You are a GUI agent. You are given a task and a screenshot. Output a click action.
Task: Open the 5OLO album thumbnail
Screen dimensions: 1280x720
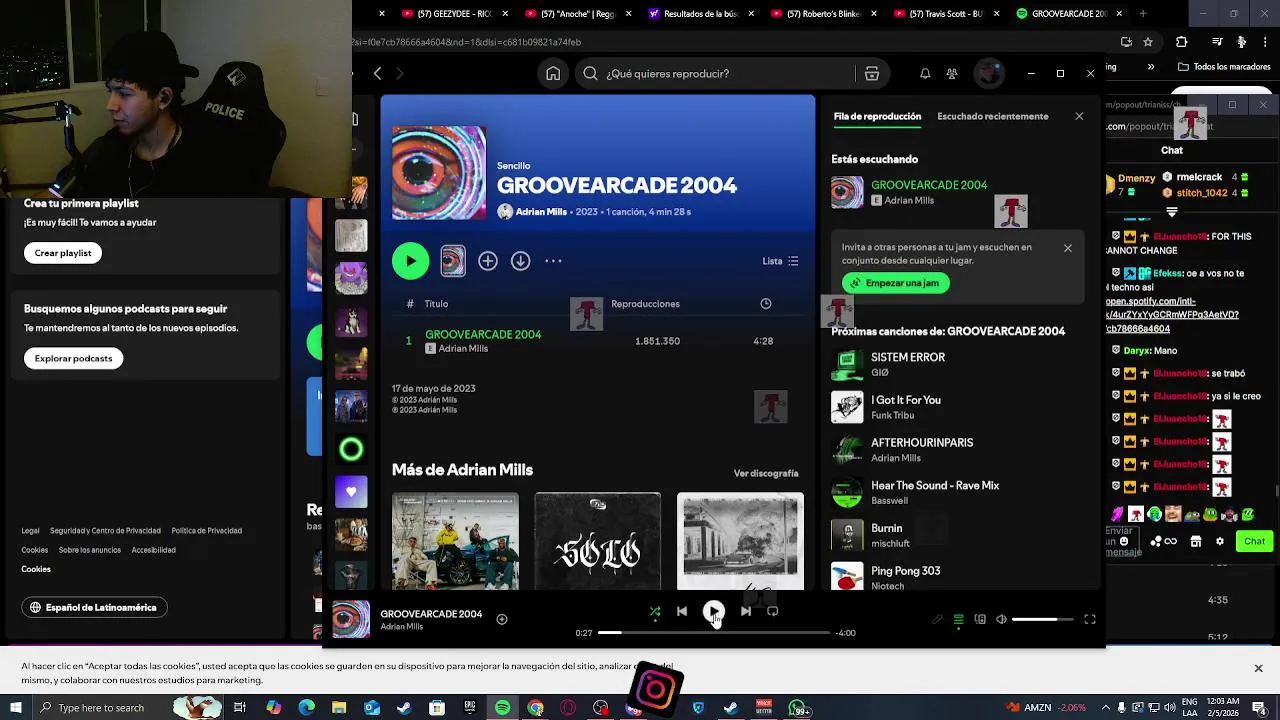tap(597, 540)
